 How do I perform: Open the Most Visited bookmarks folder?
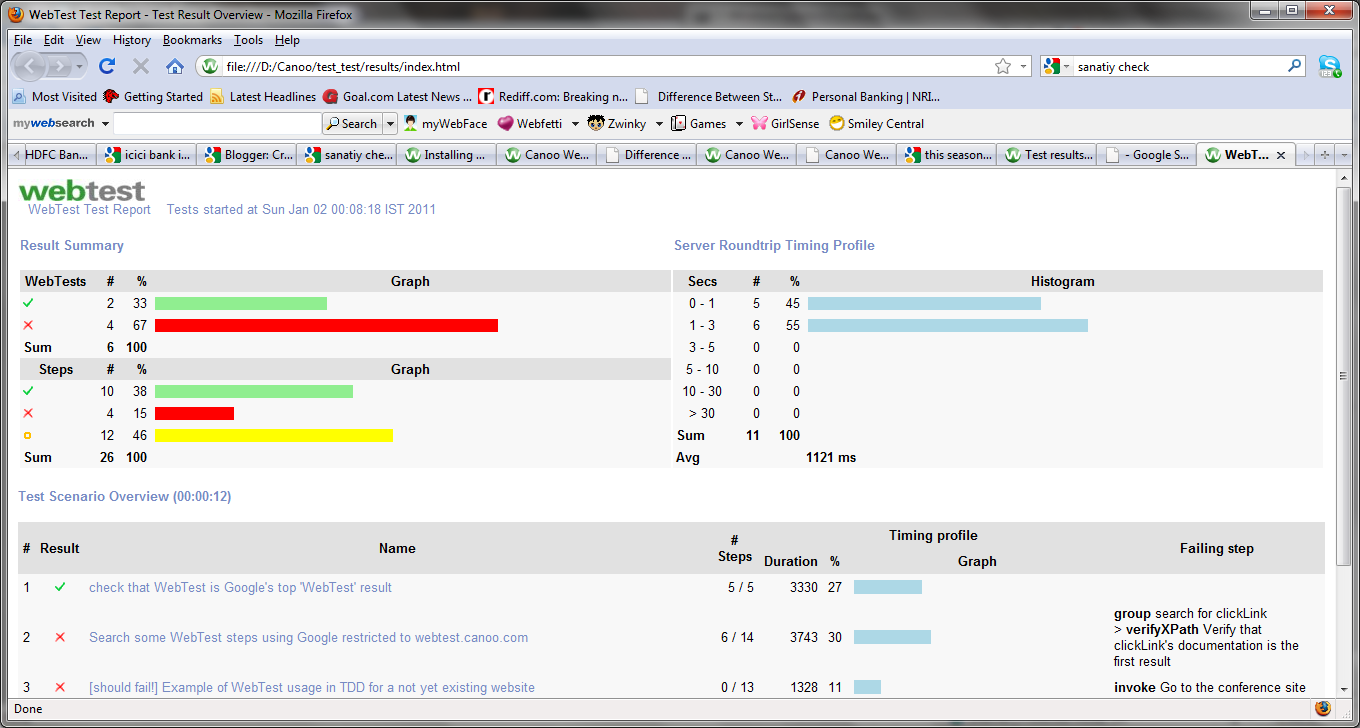point(54,97)
